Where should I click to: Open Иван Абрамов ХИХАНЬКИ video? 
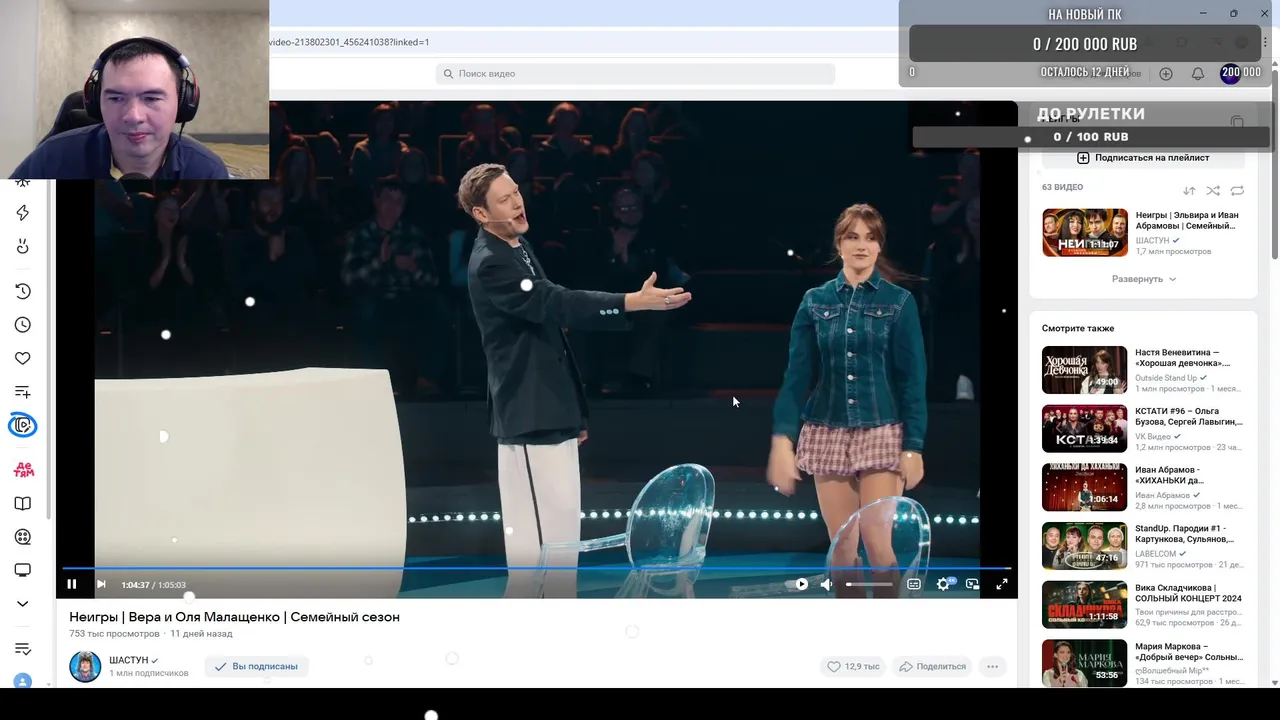coord(1143,487)
